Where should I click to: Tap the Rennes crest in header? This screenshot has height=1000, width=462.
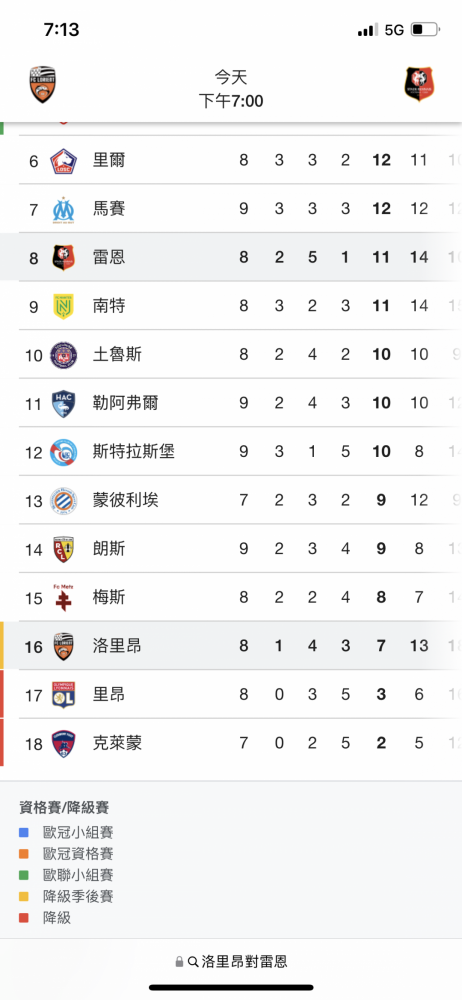click(419, 85)
